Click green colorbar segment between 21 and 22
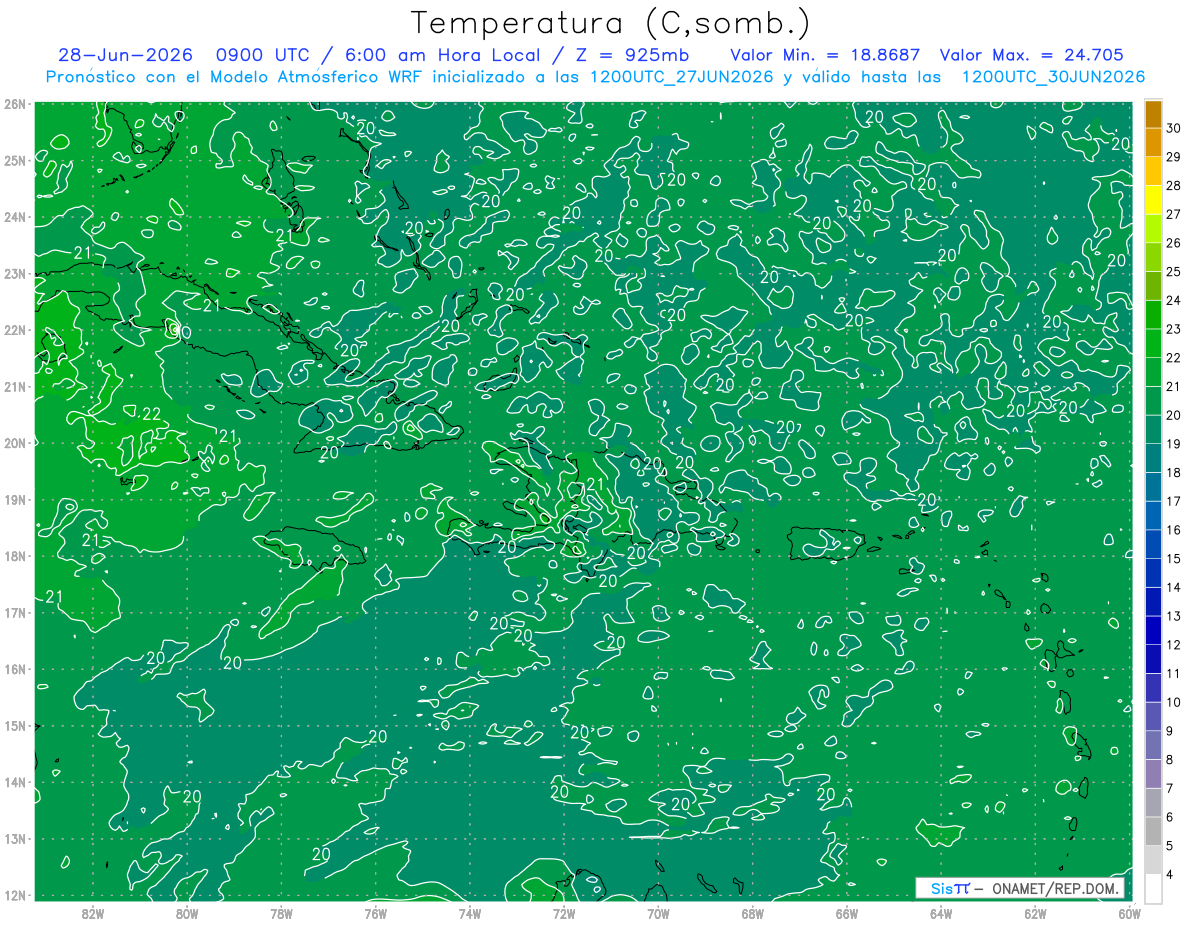 pyautogui.click(x=1152, y=371)
